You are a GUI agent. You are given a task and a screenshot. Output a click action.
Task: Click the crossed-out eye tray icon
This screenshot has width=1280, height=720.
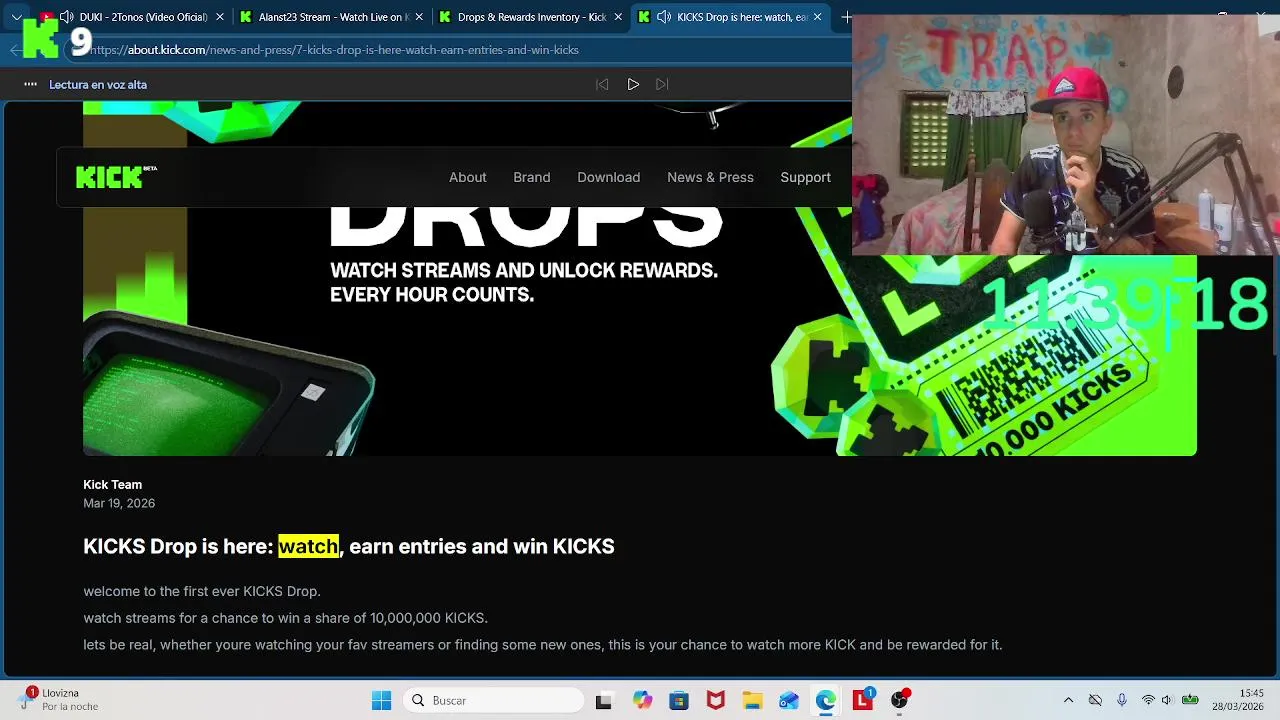click(1095, 700)
